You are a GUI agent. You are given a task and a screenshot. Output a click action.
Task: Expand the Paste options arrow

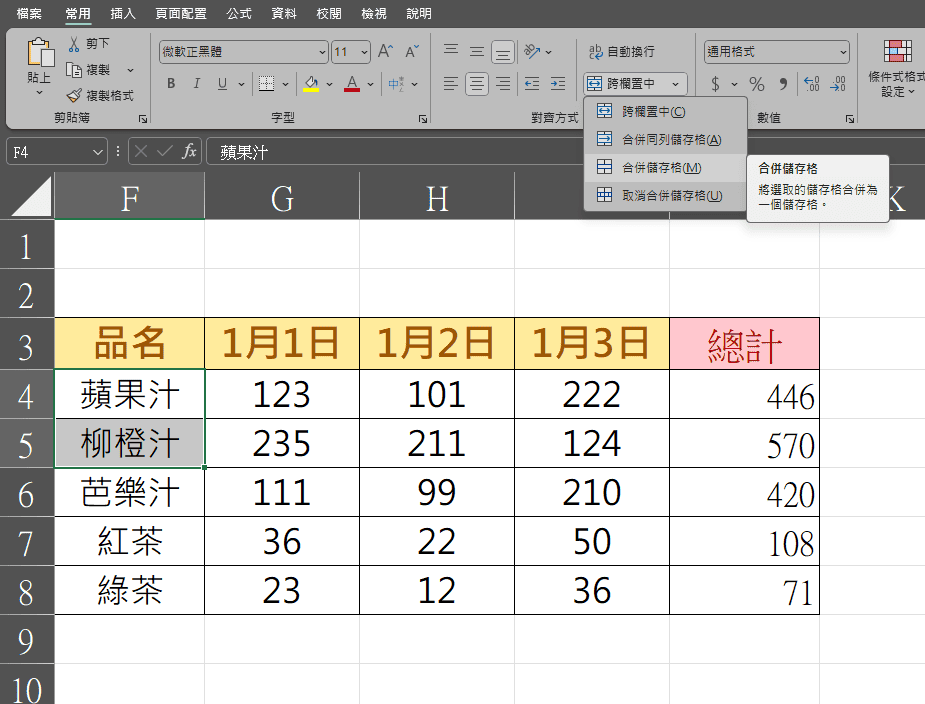(40, 93)
